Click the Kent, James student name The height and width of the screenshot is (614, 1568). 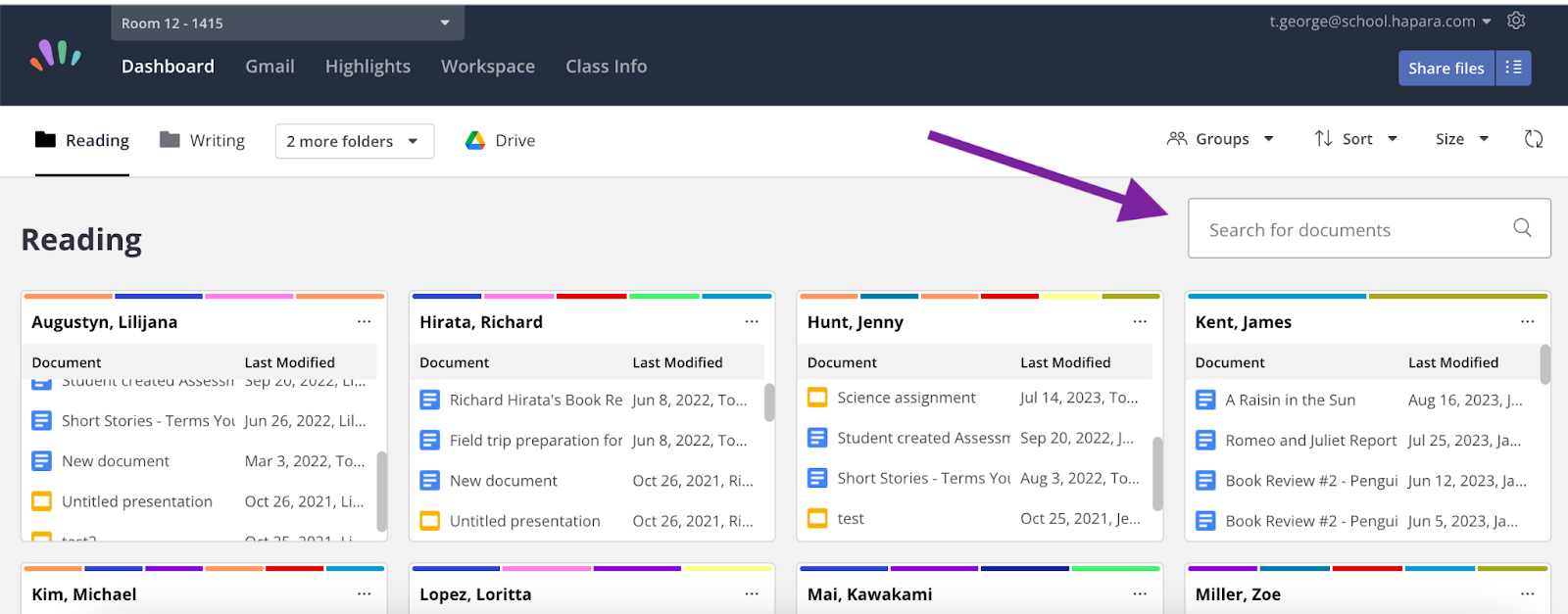[1244, 322]
